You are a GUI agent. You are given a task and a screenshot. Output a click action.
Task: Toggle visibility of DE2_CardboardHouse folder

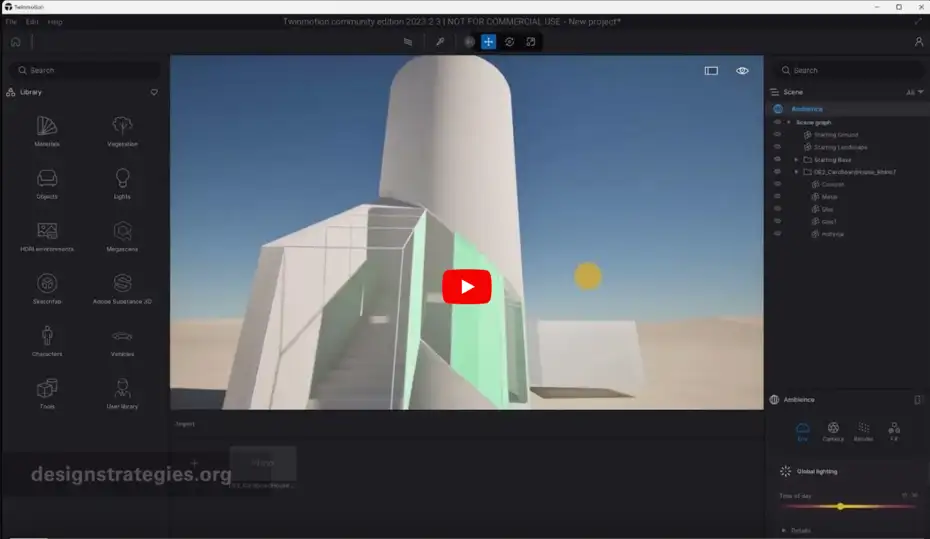point(777,172)
